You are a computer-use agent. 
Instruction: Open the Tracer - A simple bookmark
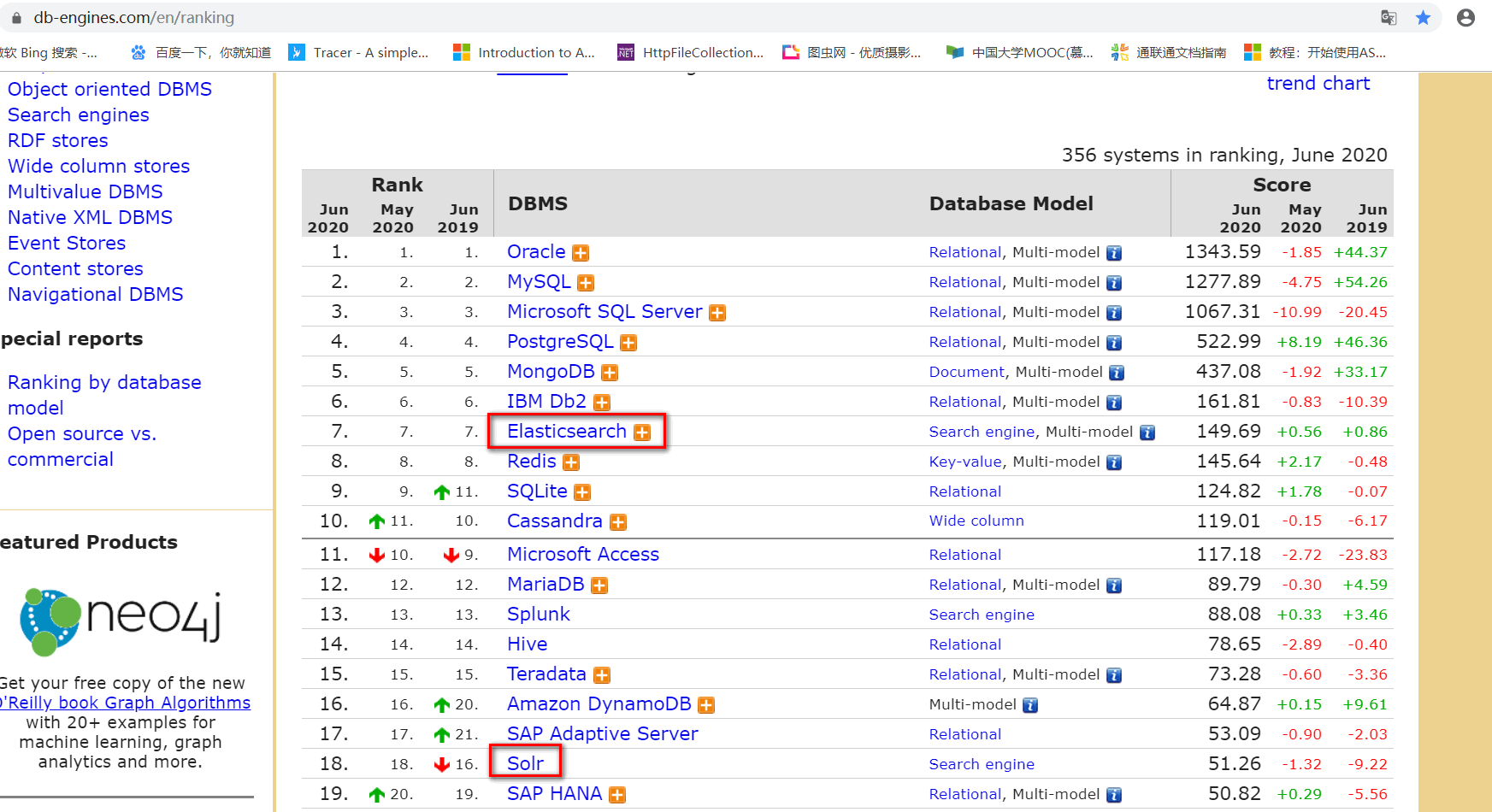[x=359, y=53]
